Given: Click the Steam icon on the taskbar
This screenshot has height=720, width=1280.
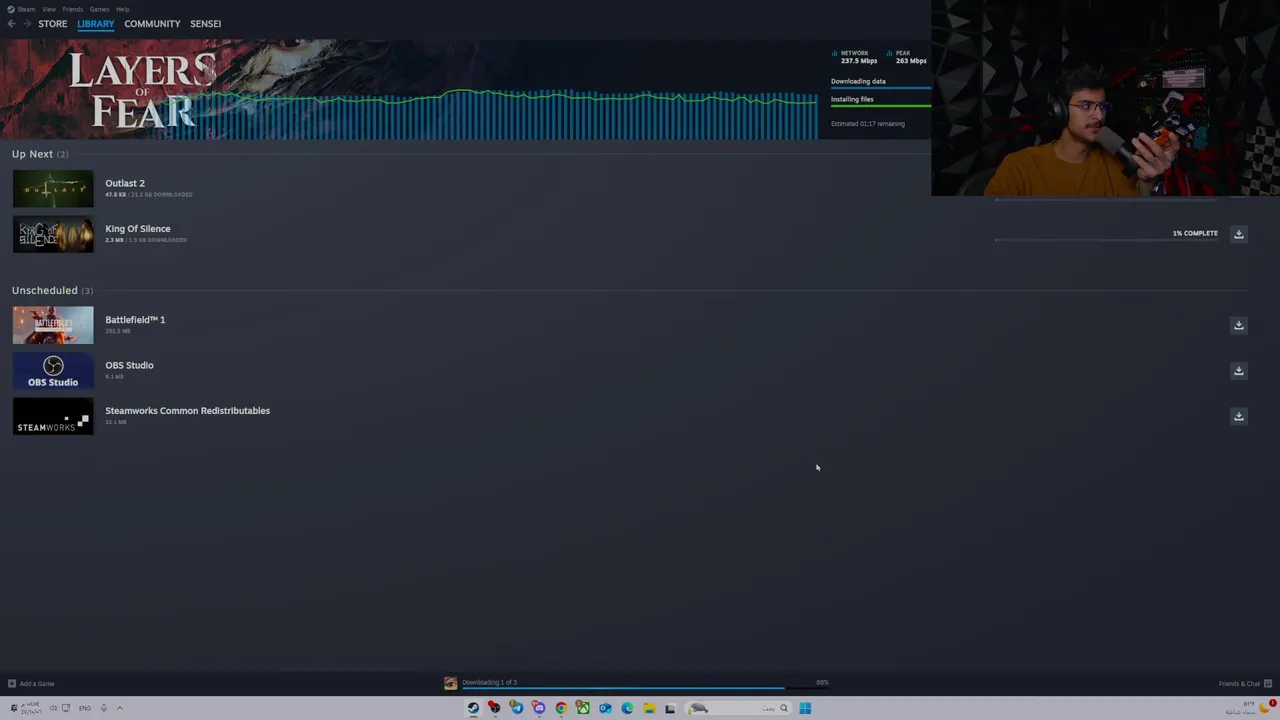Looking at the screenshot, I should pos(473,708).
